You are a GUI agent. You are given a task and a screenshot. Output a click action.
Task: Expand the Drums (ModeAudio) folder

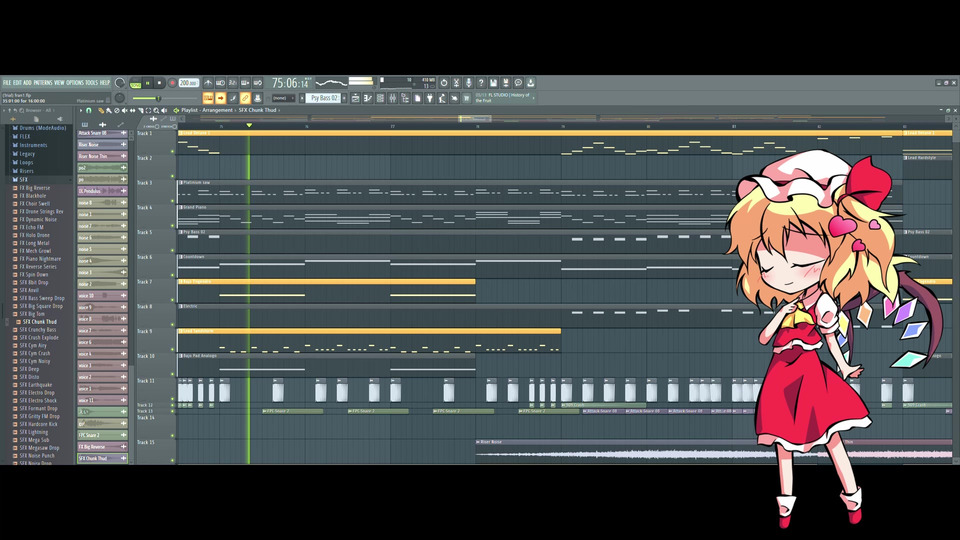[42, 128]
